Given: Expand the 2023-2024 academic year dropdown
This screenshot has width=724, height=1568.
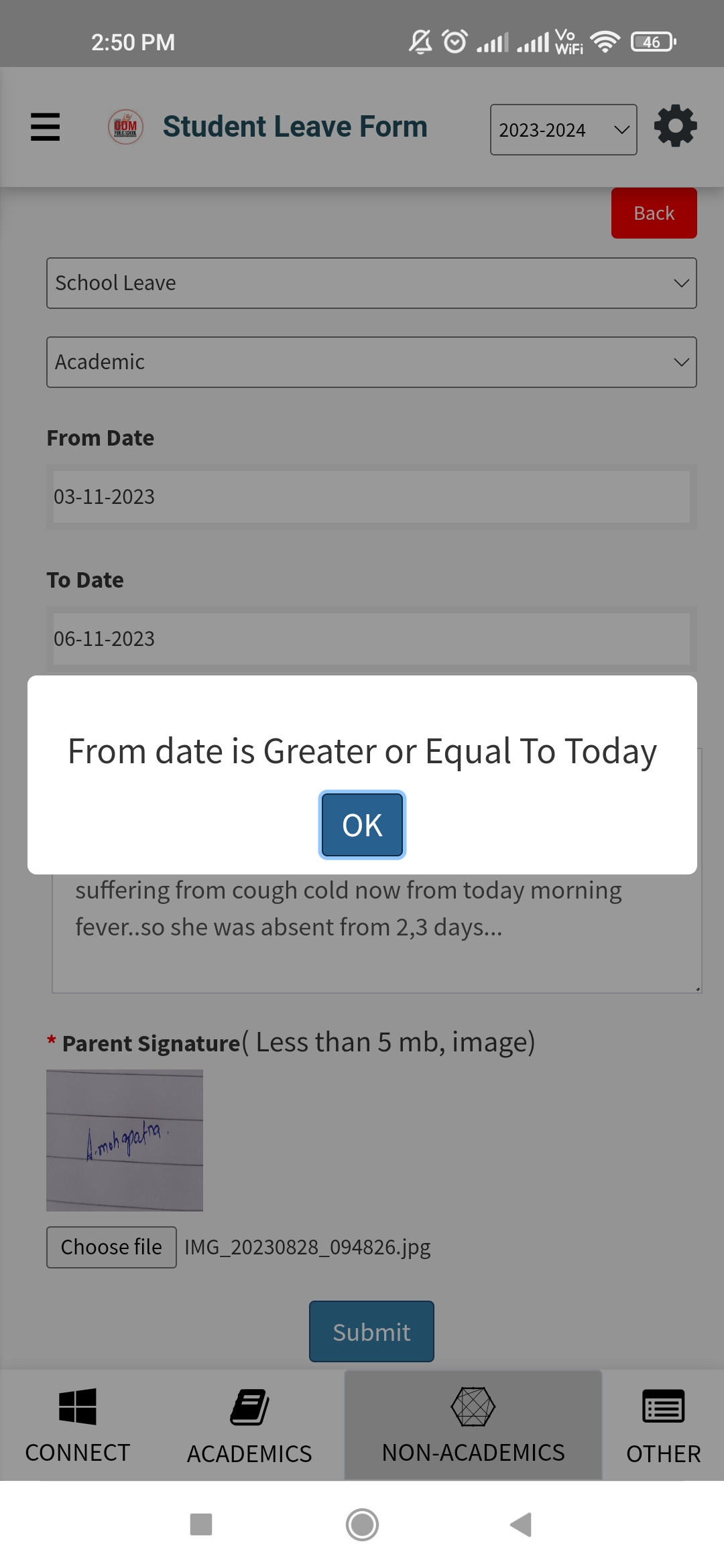Looking at the screenshot, I should click(x=563, y=129).
